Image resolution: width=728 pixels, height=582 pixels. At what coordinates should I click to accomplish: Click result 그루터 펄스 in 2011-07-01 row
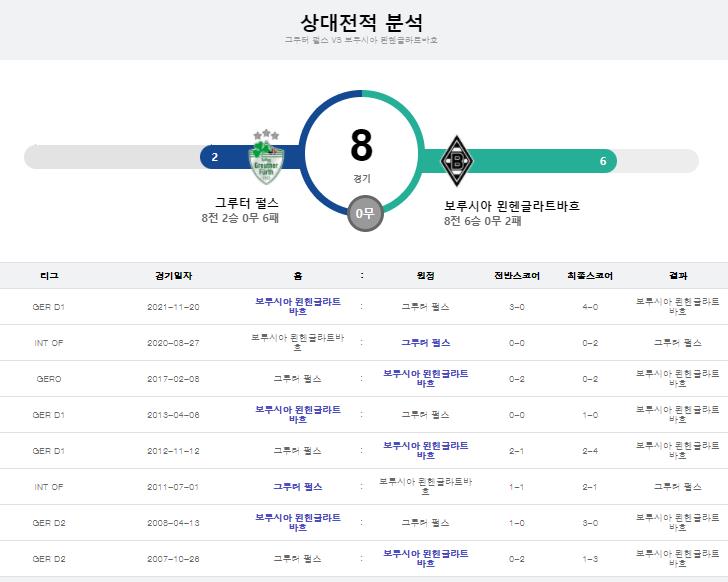(678, 487)
